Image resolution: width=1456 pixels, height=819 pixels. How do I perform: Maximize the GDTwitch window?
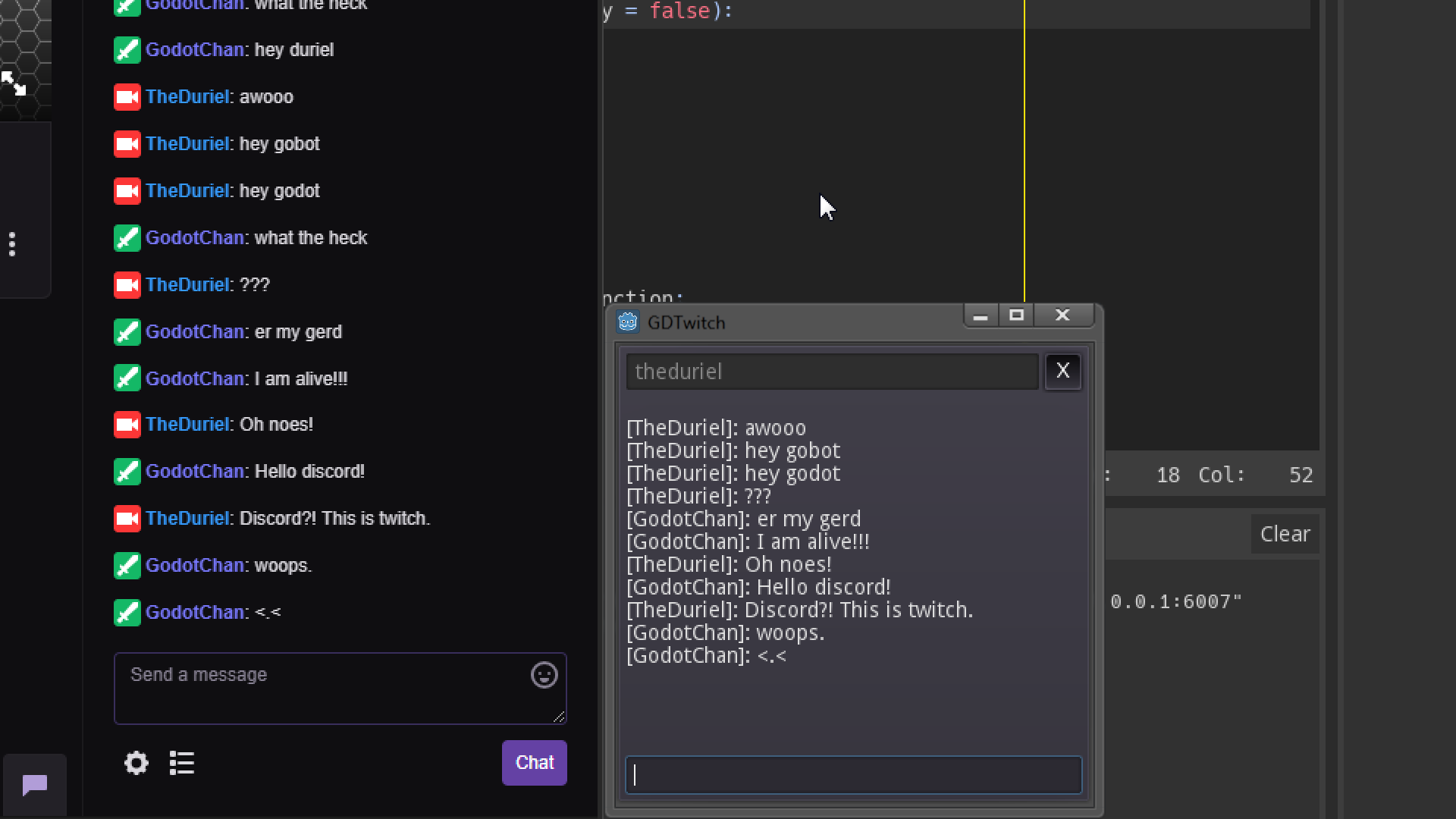tap(1017, 315)
